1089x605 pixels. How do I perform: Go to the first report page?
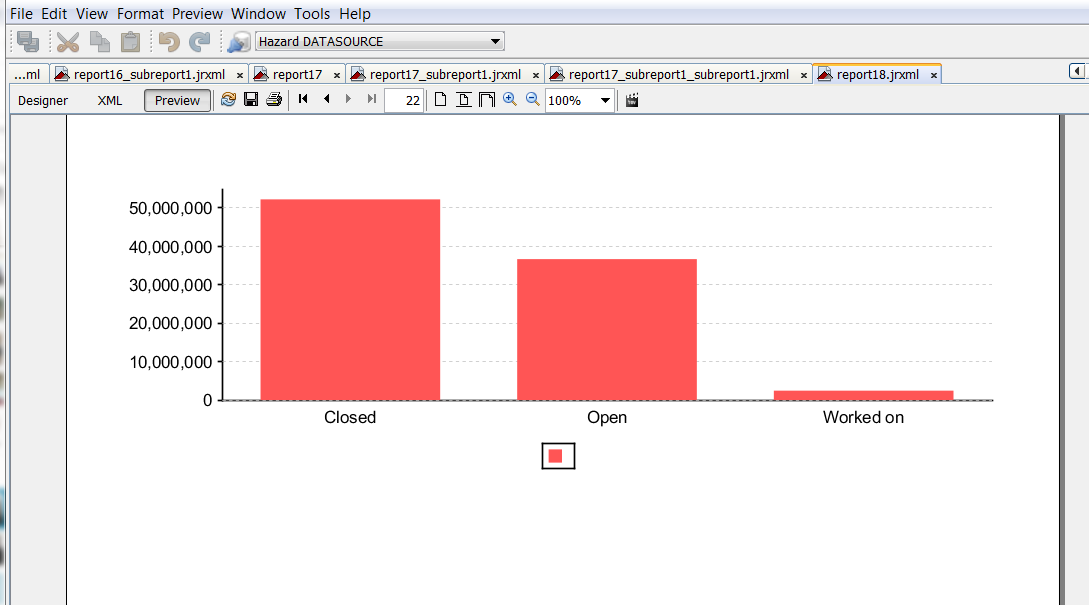coord(303,99)
